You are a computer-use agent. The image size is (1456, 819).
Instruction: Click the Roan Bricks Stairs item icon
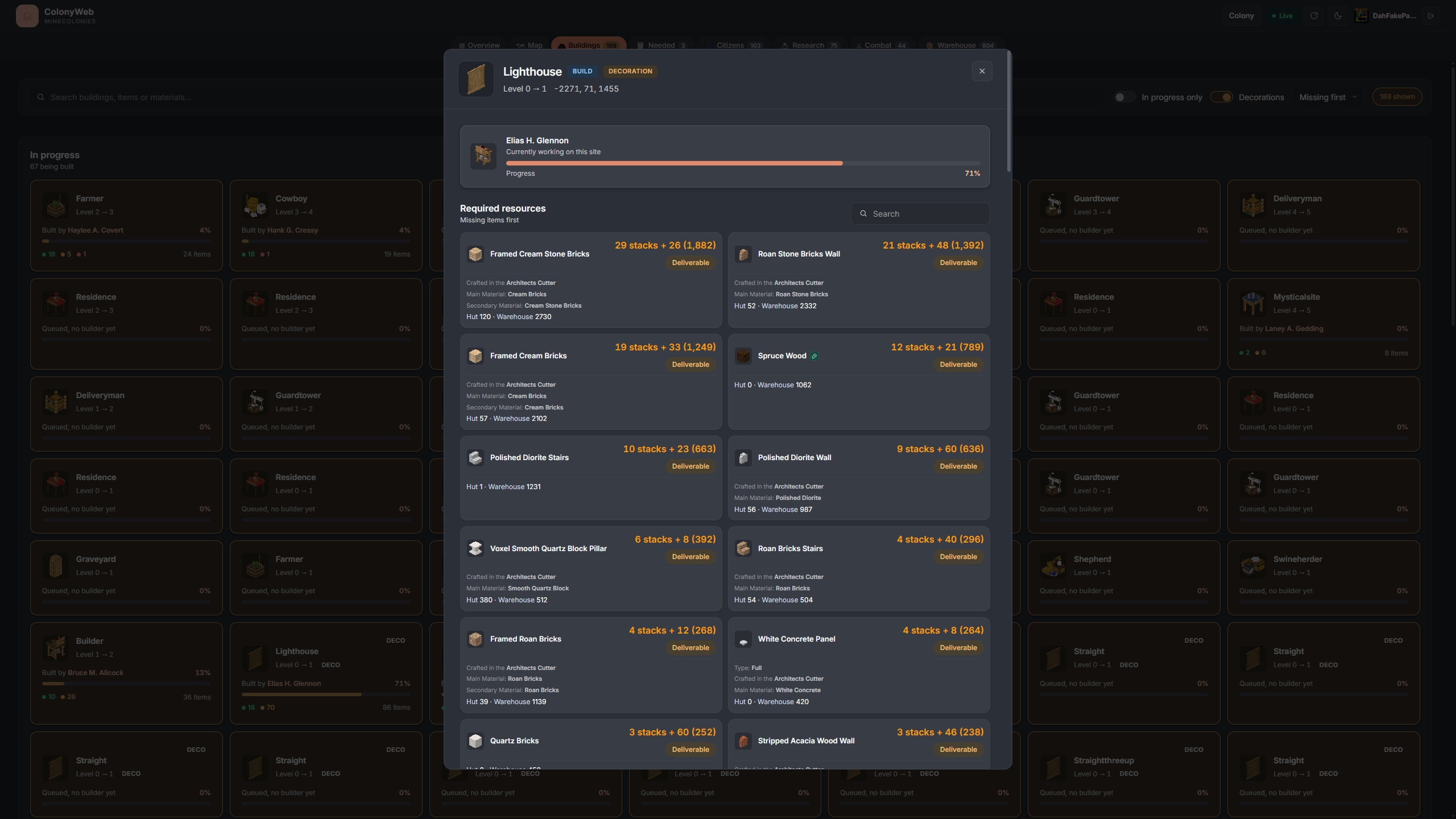[743, 548]
